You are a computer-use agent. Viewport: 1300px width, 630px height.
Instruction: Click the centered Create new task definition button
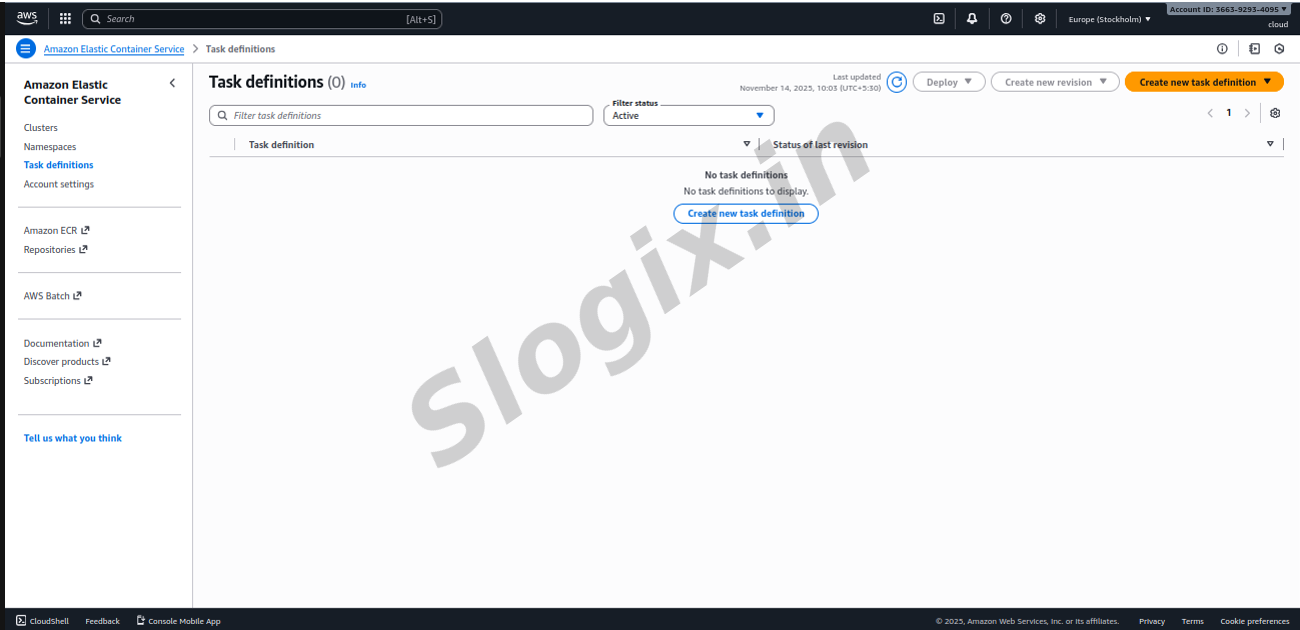pos(746,213)
